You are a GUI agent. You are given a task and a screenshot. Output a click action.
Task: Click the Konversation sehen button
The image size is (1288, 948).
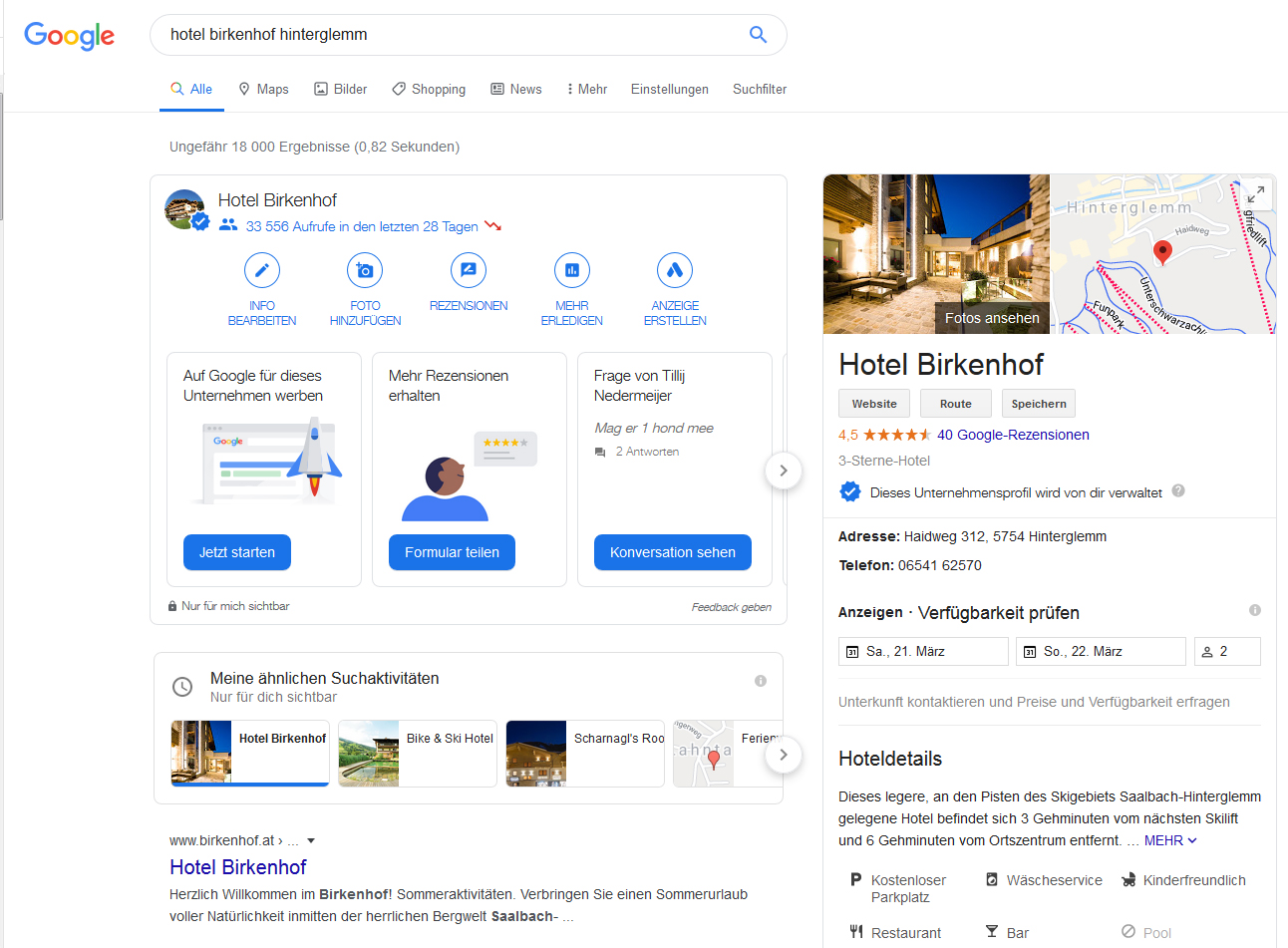pyautogui.click(x=673, y=552)
